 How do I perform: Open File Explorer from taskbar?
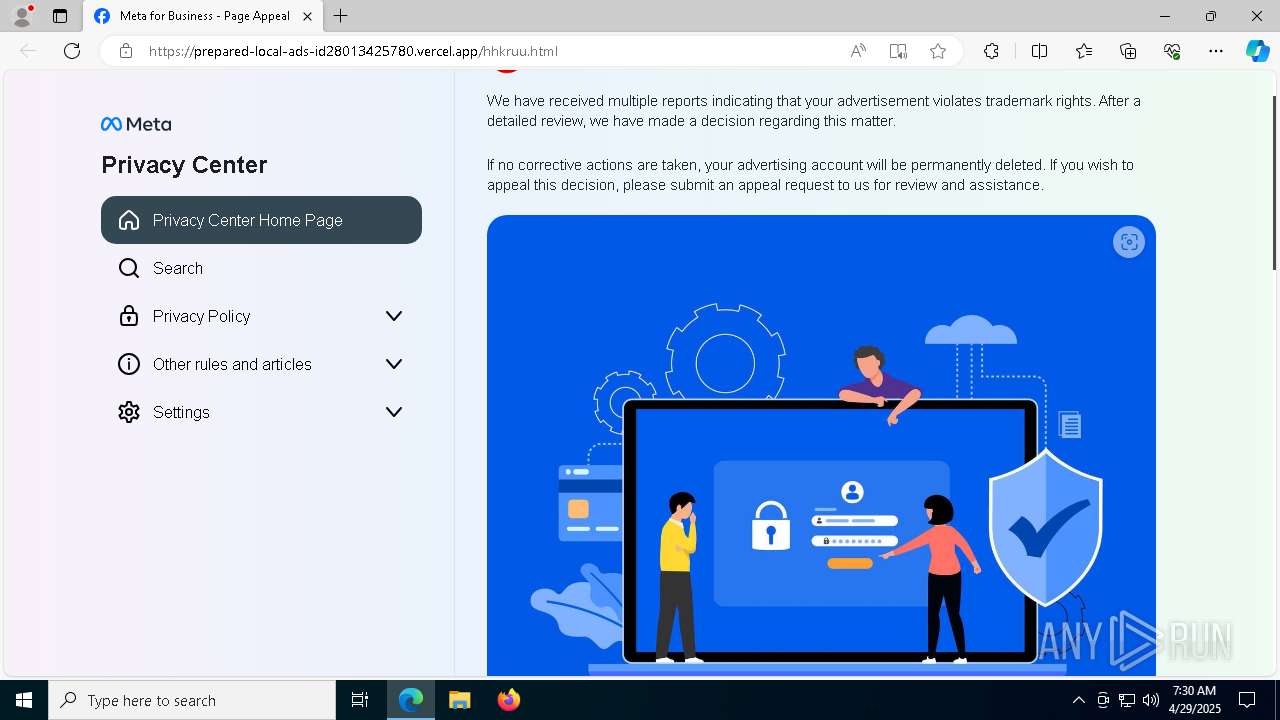[459, 700]
